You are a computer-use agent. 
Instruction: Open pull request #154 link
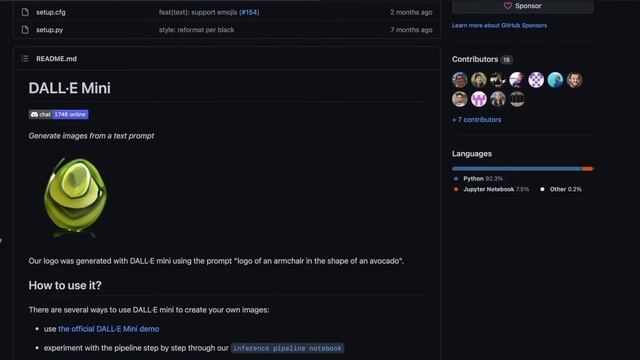[249, 12]
